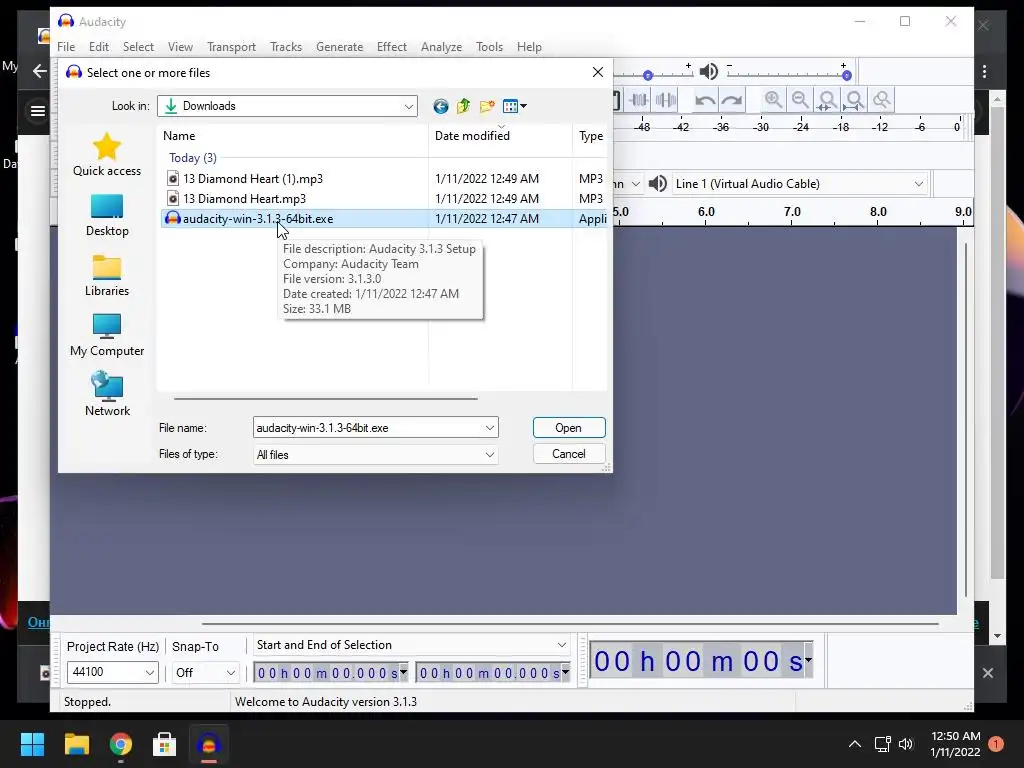Sort files by Date modified column header

(x=500, y=136)
